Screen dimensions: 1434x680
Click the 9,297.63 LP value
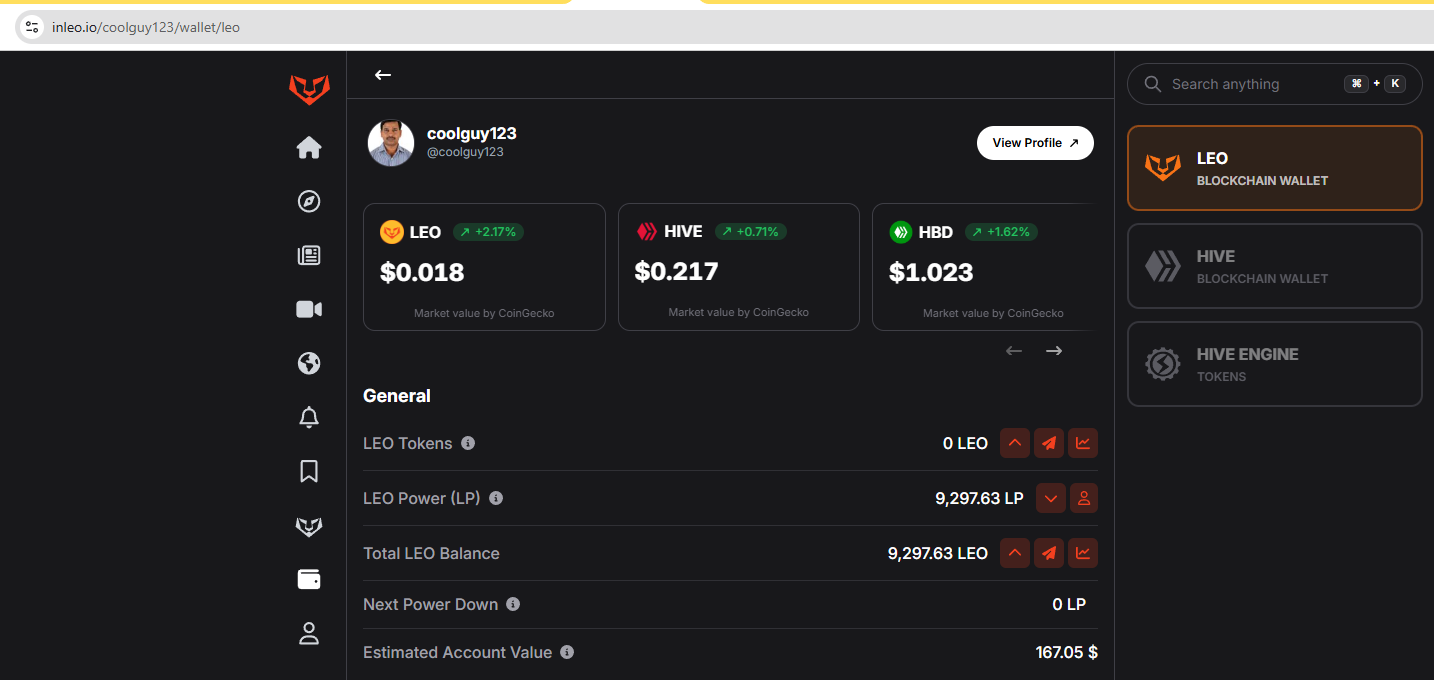click(979, 498)
